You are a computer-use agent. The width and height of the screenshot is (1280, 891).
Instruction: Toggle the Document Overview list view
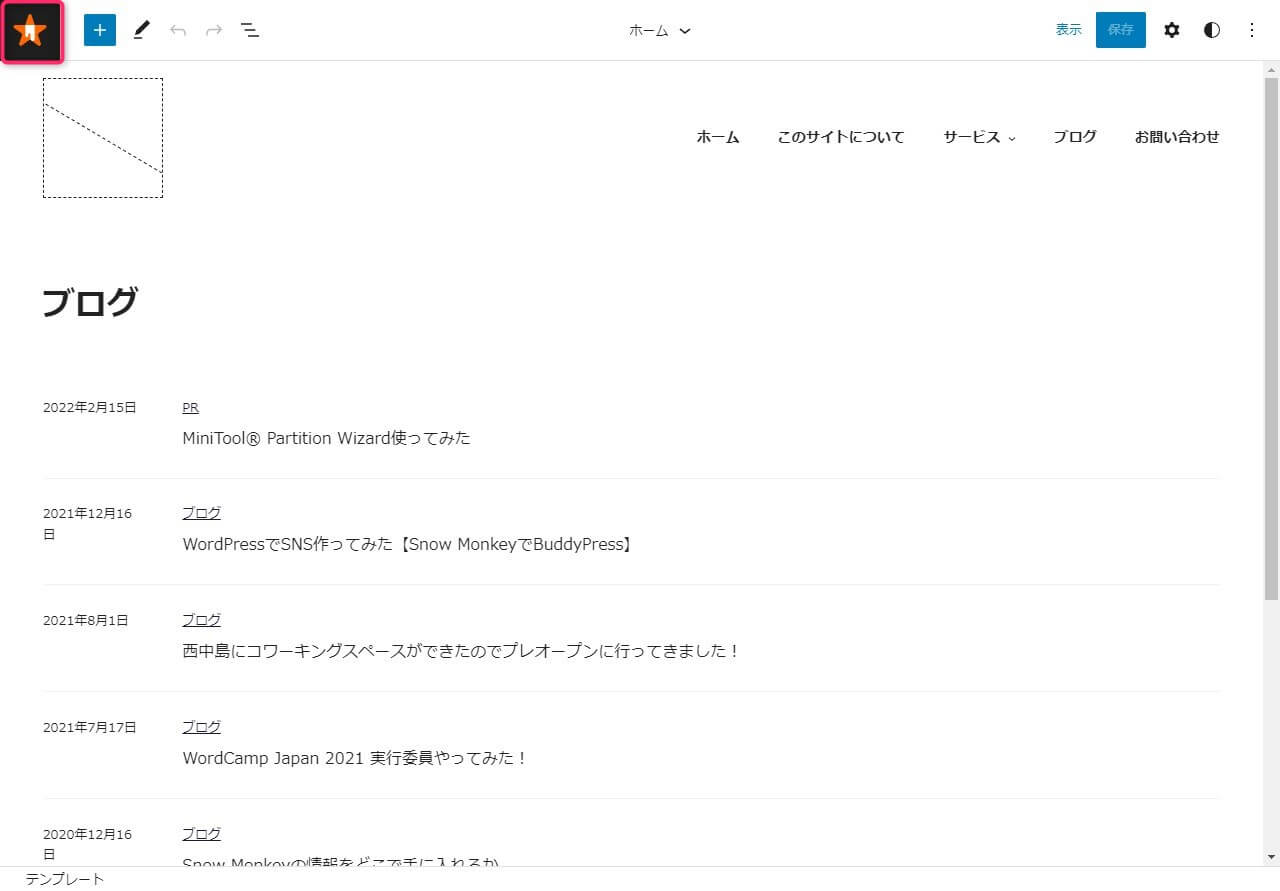[250, 30]
